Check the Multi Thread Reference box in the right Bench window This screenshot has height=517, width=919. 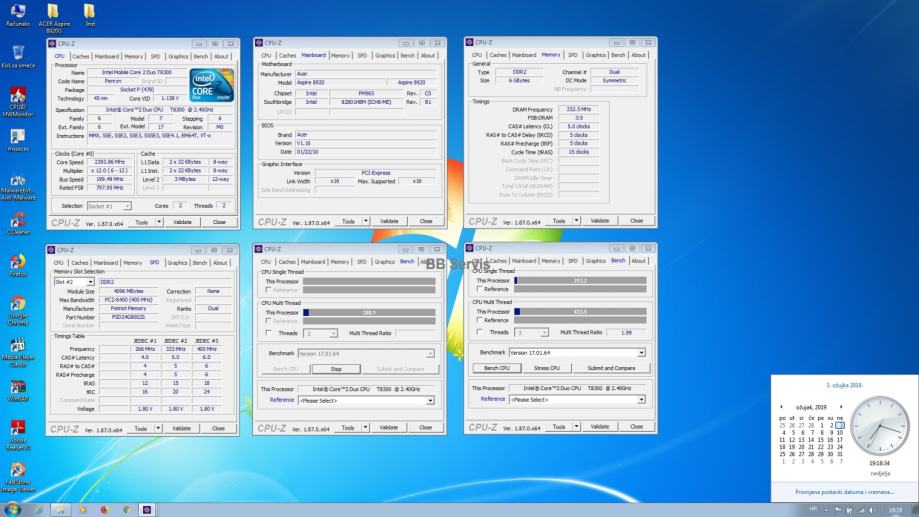point(479,320)
